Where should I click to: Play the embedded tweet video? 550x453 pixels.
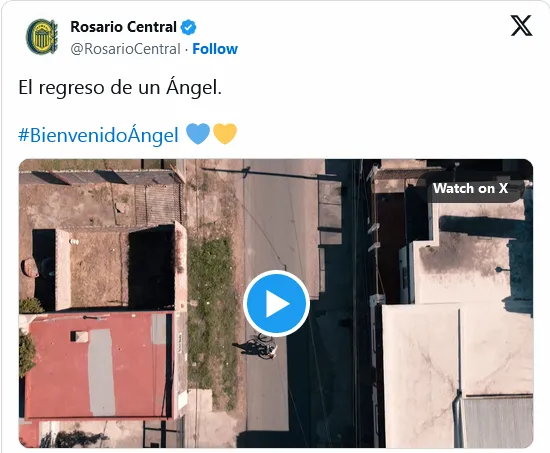(x=276, y=304)
